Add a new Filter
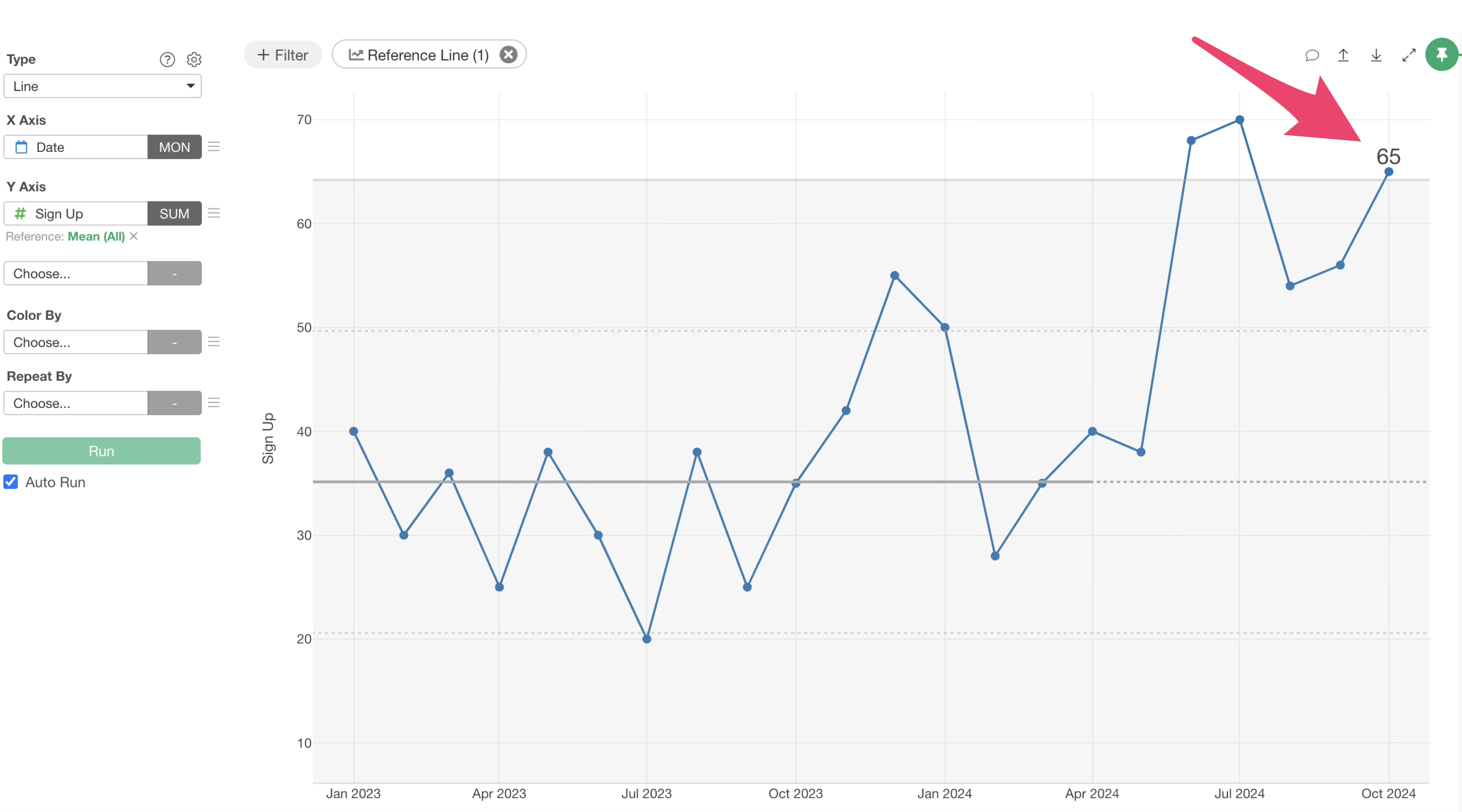Viewport: 1462px width, 812px height. (283, 55)
